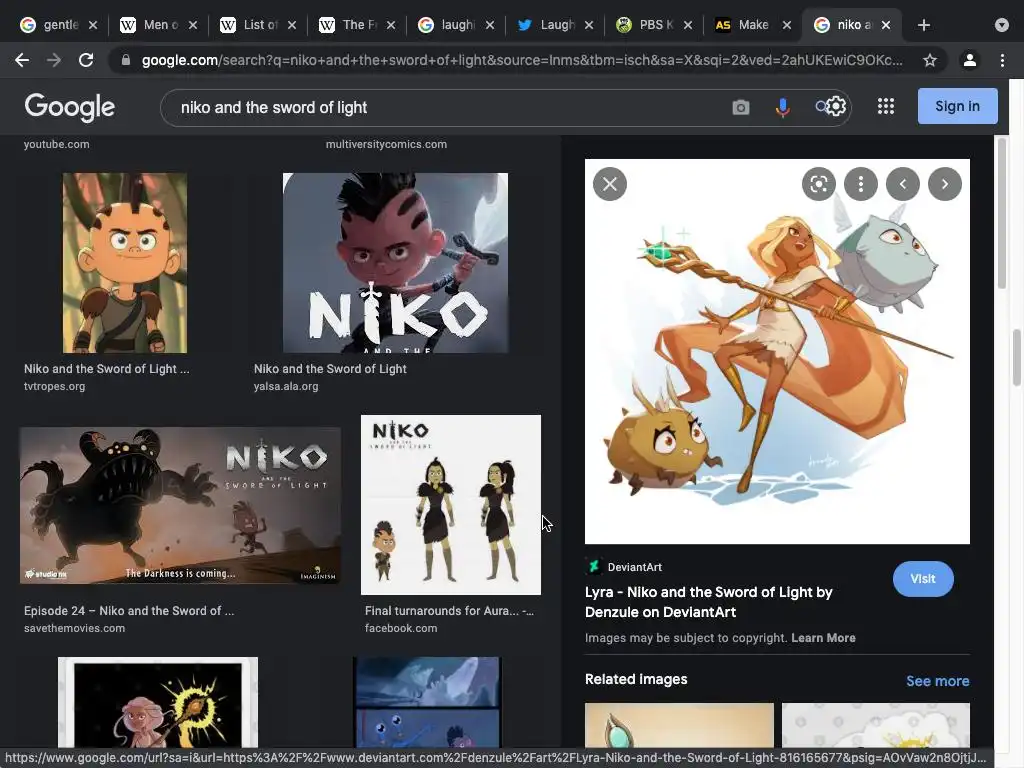Open quick settings gear icon
This screenshot has width=1024, height=768.
tap(836, 106)
